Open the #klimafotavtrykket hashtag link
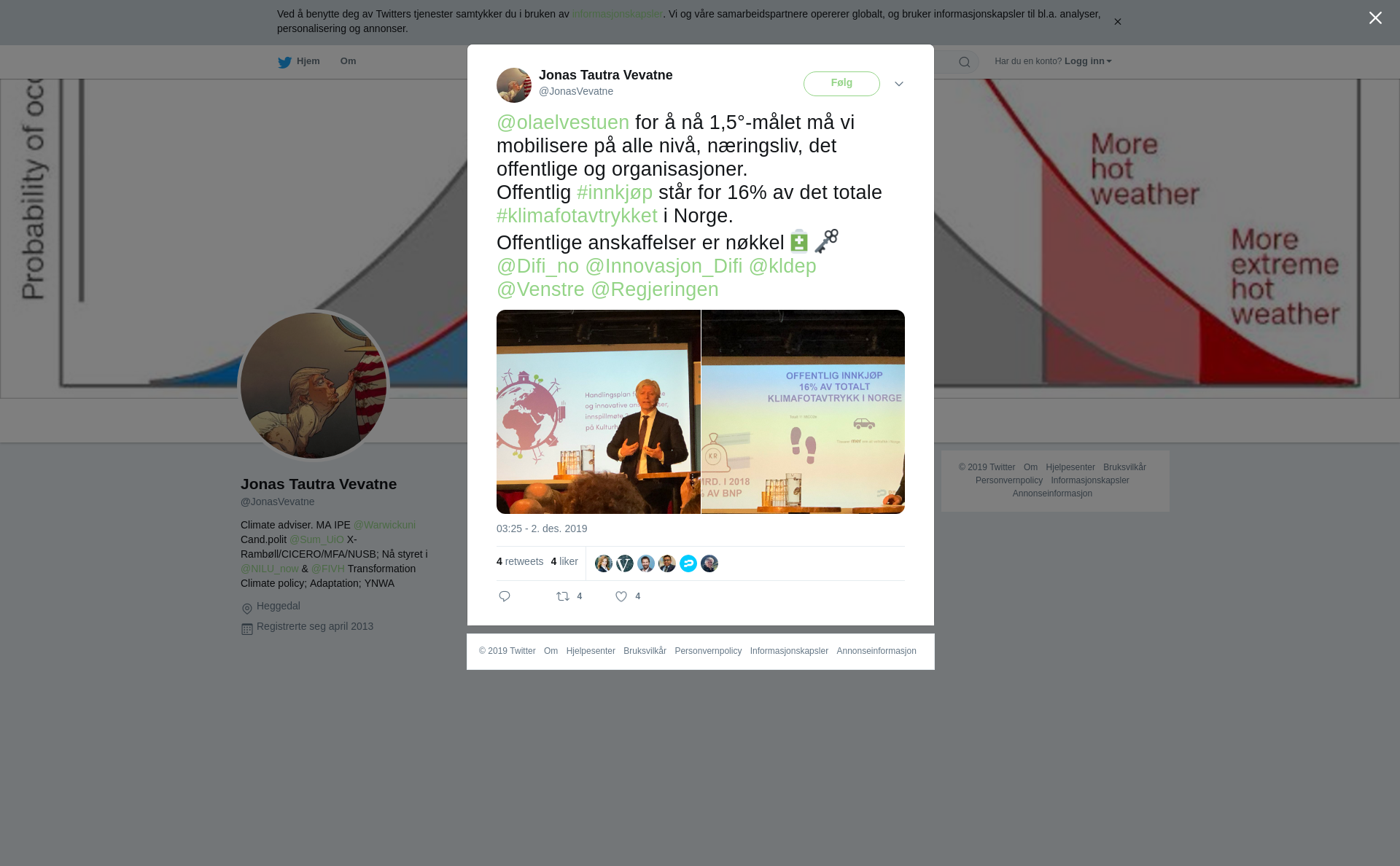 [x=577, y=216]
